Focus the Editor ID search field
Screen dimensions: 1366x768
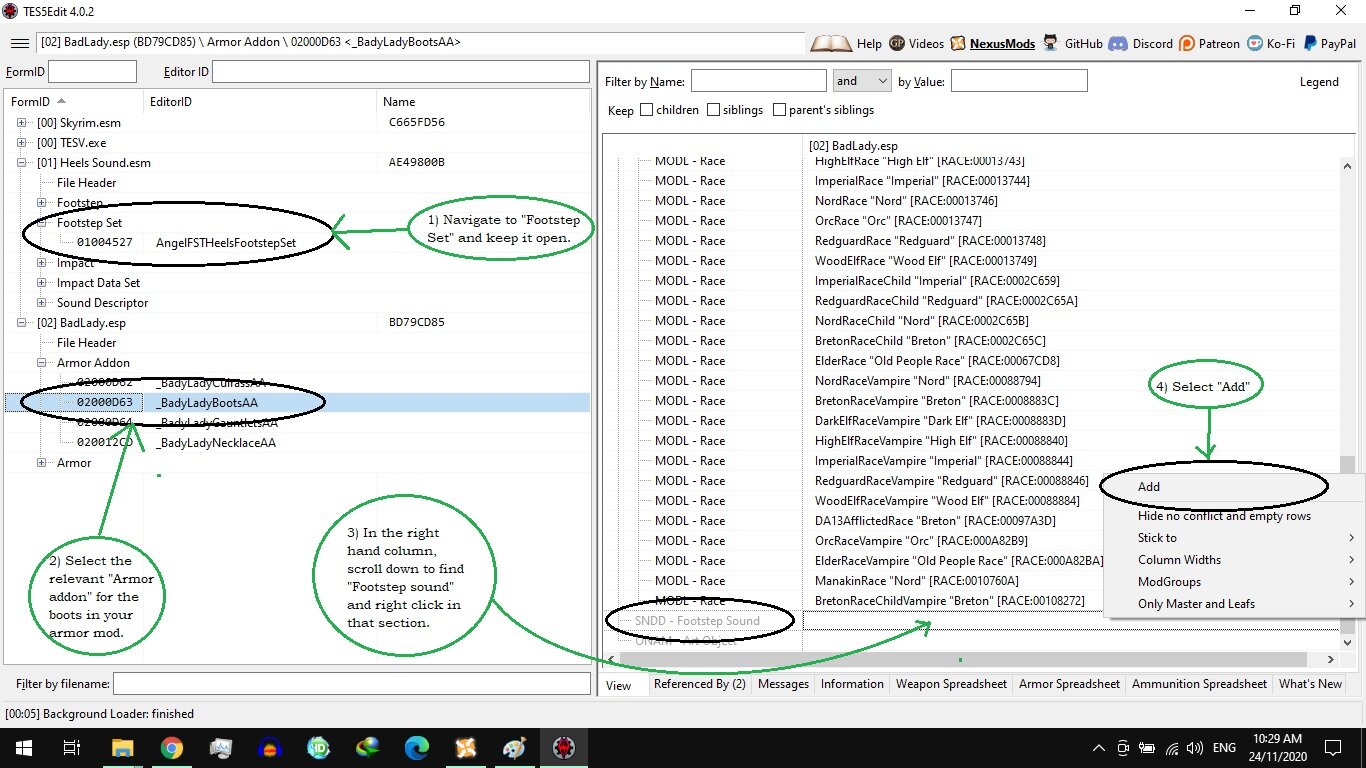[401, 72]
